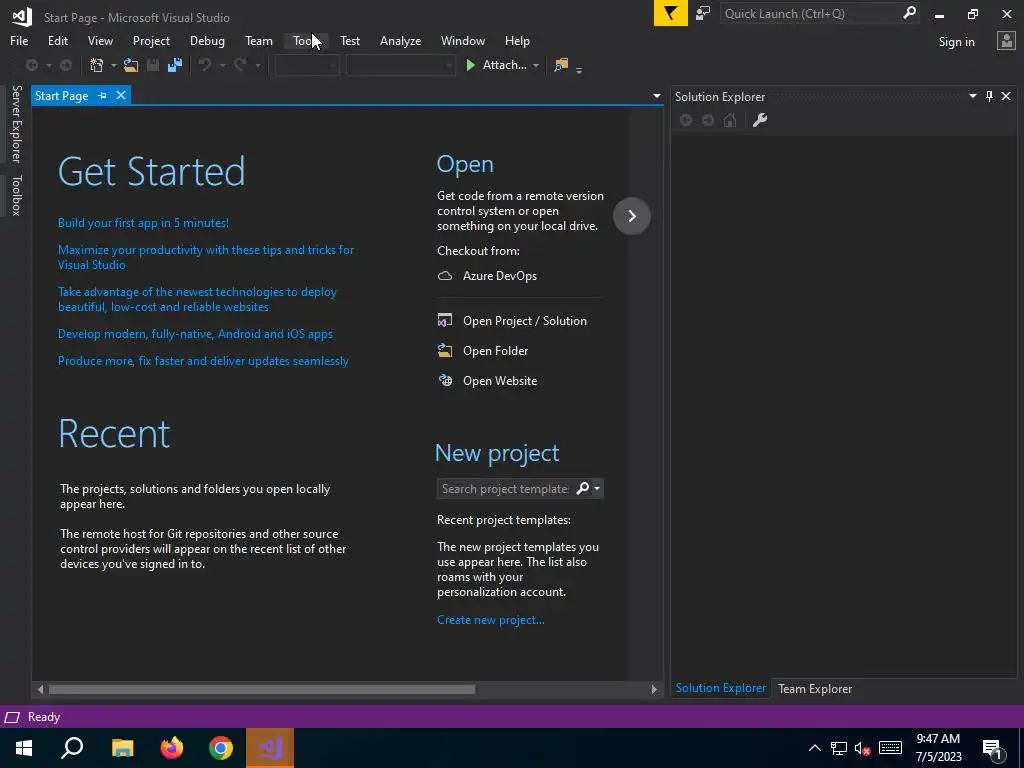Open the Solution Configurations combo box
The height and width of the screenshot is (768, 1024).
(307, 65)
